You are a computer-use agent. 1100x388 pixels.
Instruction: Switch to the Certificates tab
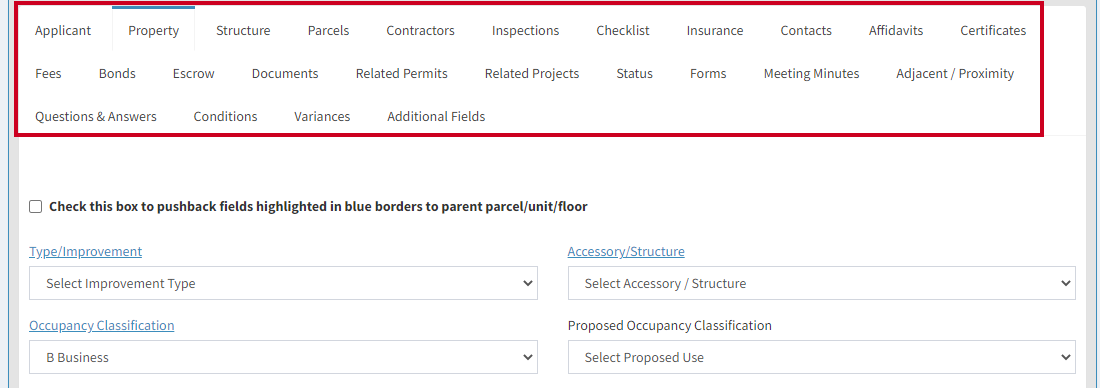[993, 30]
